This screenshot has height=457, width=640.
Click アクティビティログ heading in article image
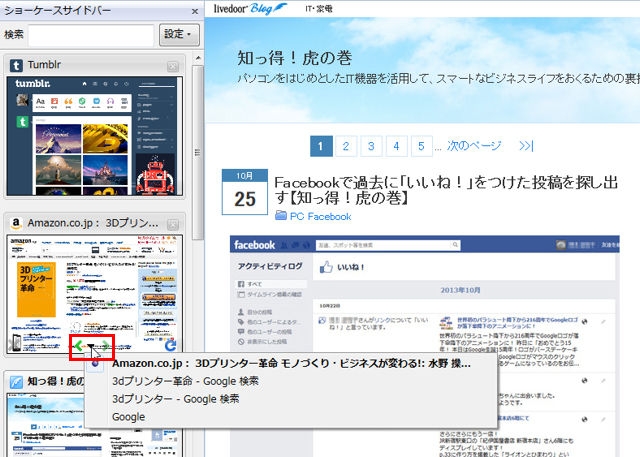coord(270,266)
